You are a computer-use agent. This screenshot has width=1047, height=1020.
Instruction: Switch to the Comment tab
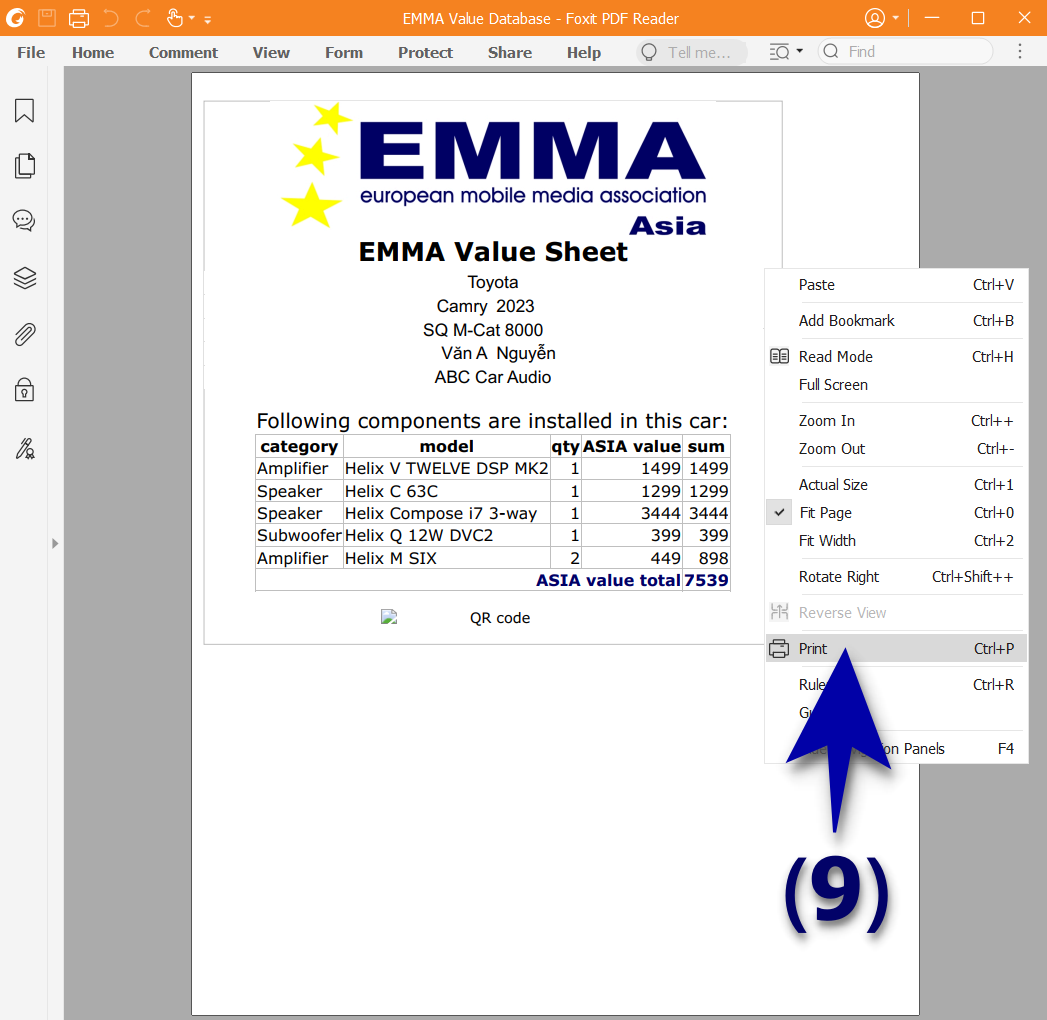[x=183, y=53]
